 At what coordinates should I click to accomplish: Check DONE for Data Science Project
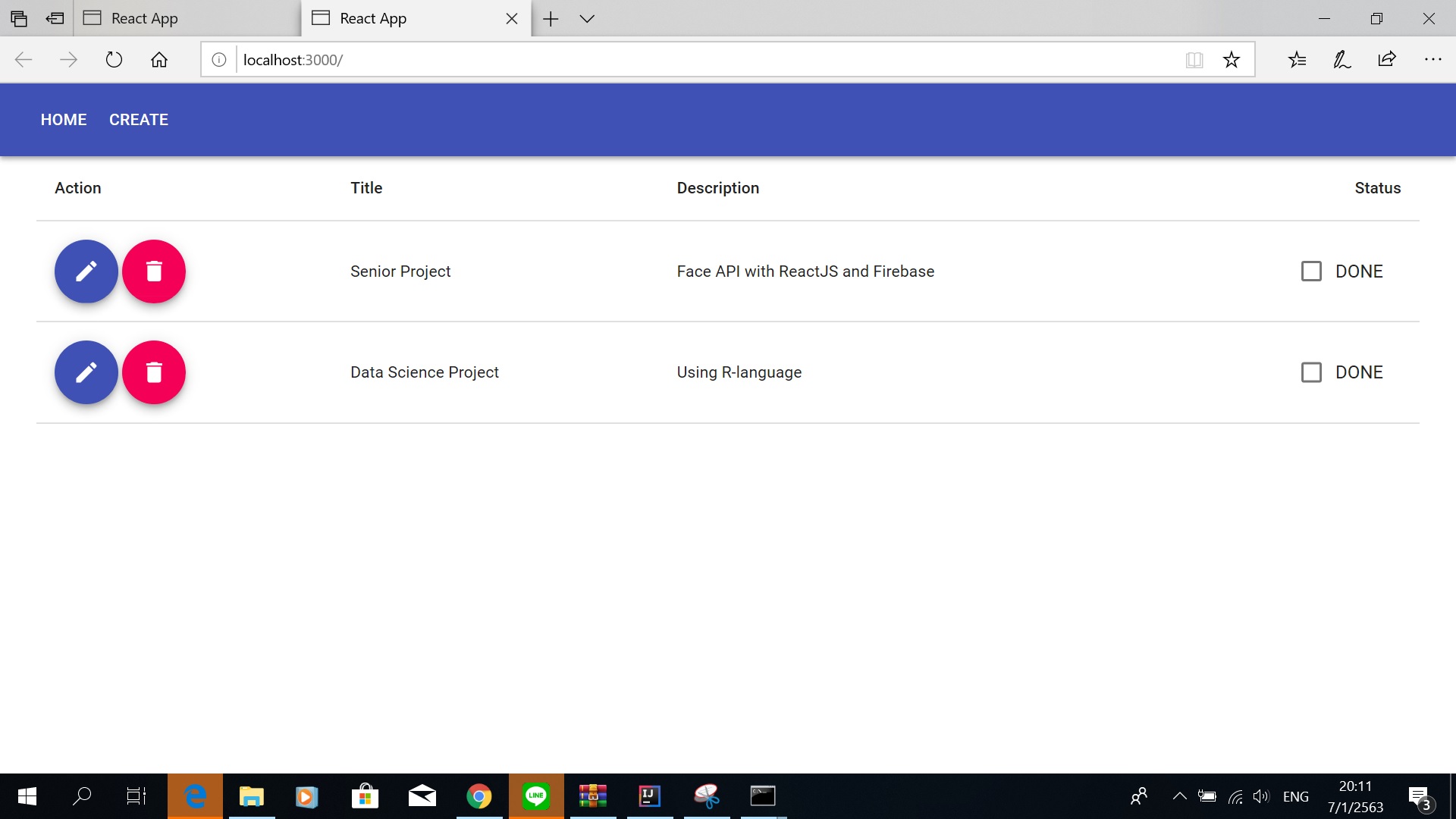tap(1311, 372)
